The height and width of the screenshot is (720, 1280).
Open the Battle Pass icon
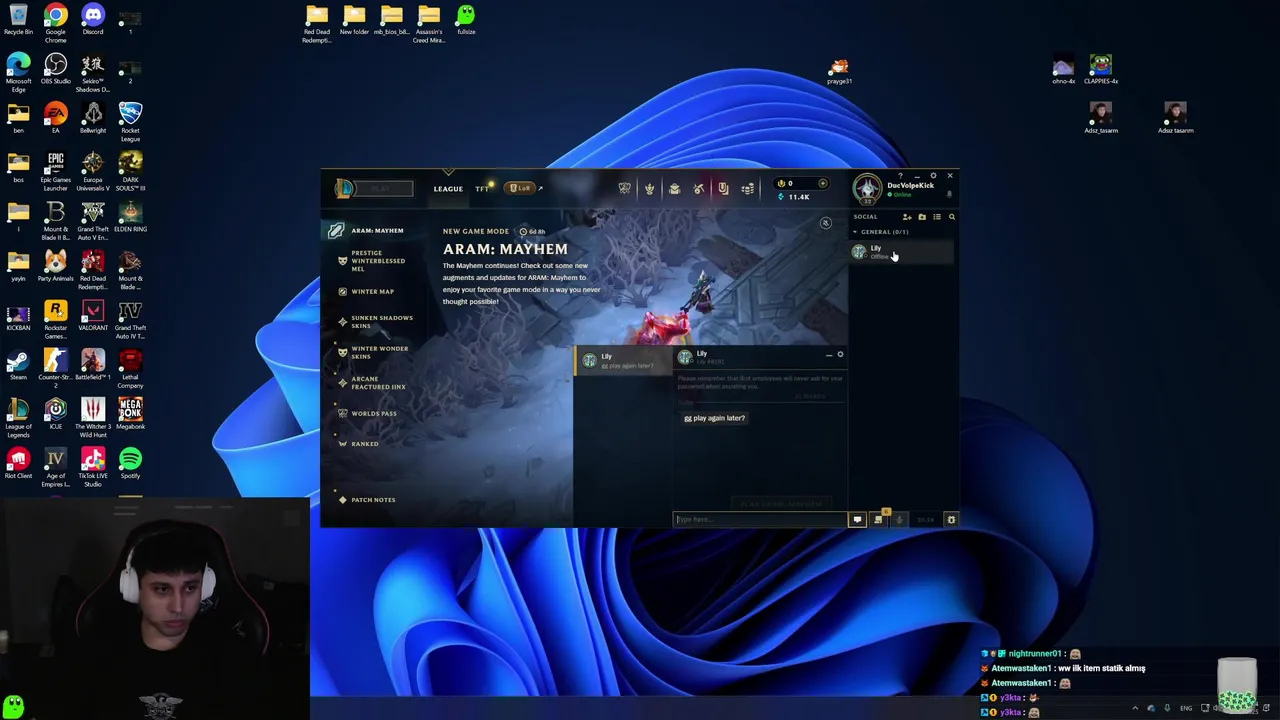click(723, 188)
